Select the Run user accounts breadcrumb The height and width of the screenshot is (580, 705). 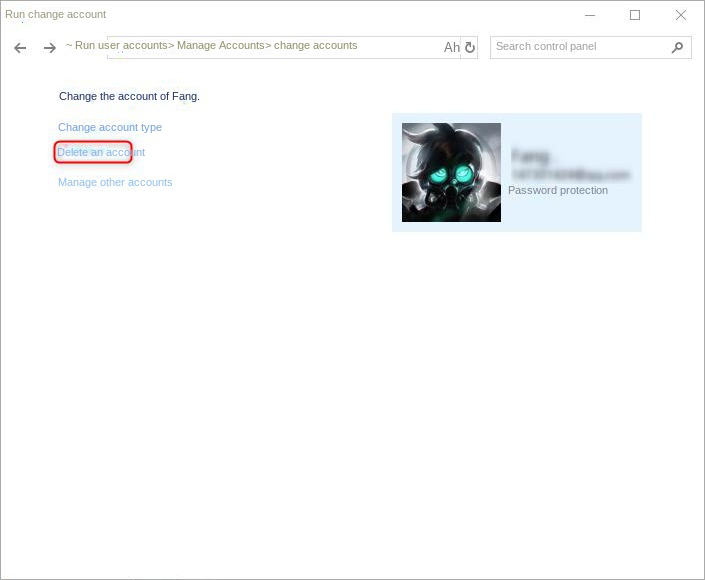[x=121, y=45]
